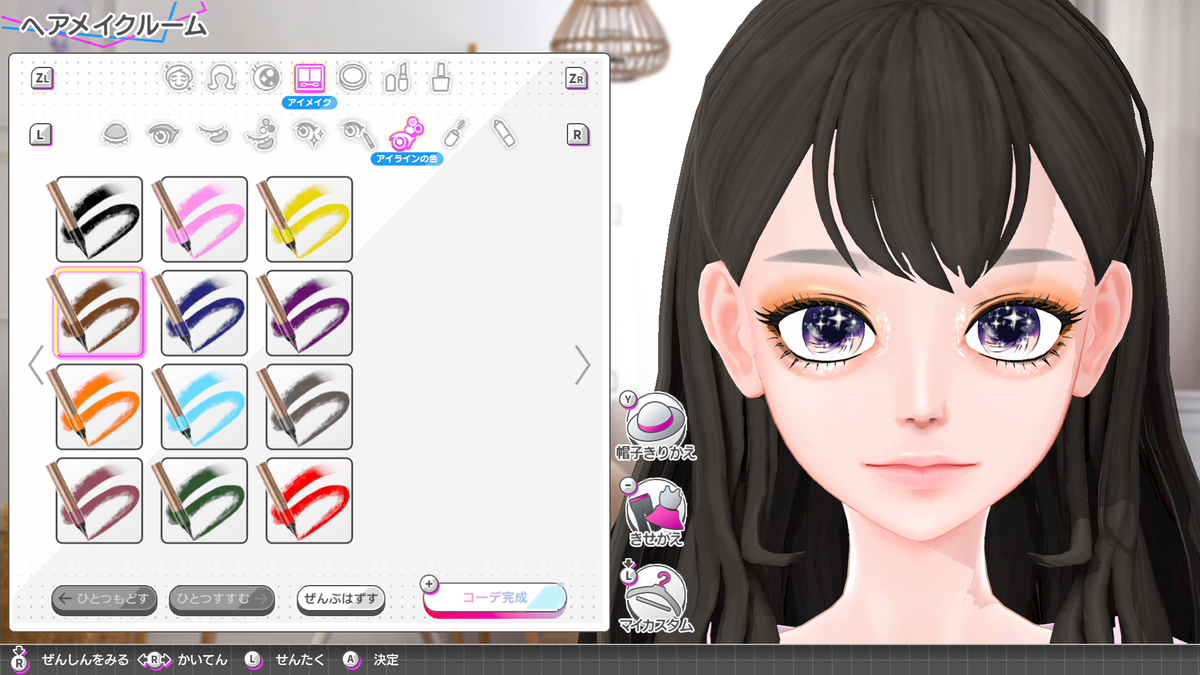Select the mascara wand subcategory icon
This screenshot has width=1200, height=675.
pos(455,132)
